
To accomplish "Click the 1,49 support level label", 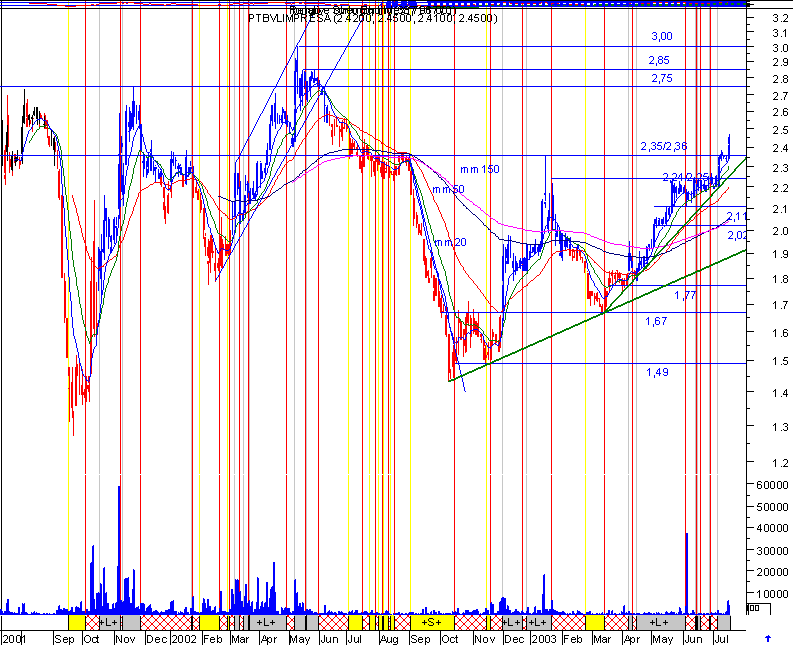I will tap(657, 372).
